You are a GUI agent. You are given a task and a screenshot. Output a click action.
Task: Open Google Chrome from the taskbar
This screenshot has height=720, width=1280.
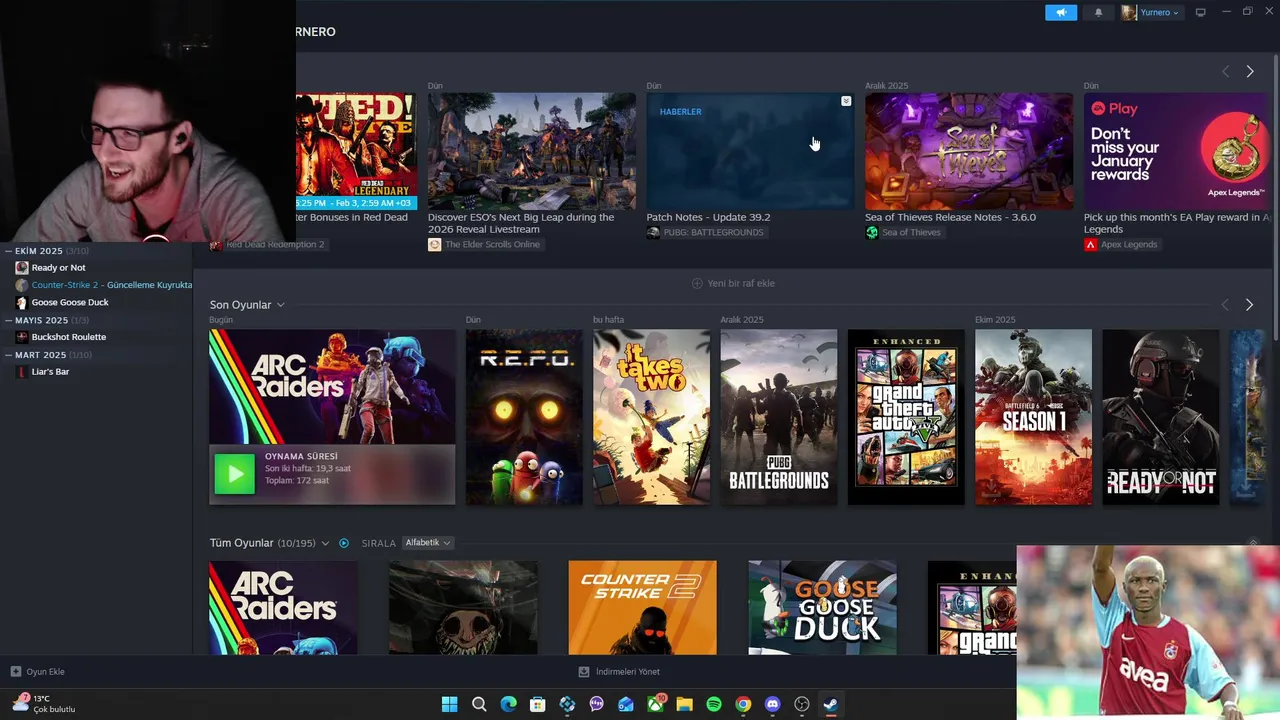click(743, 704)
